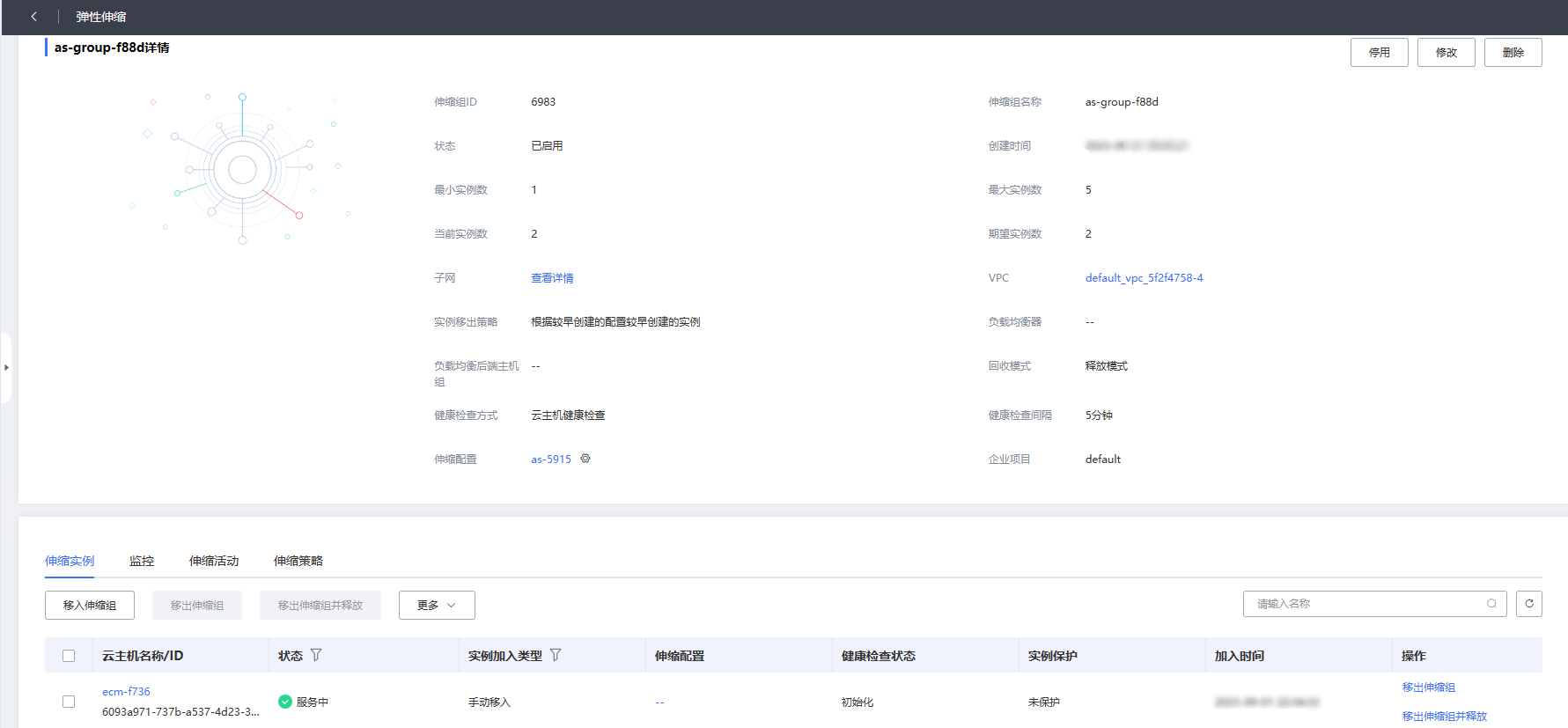Check the box for ecm-f736 row
The width and height of the screenshot is (1568, 728).
pos(69,702)
